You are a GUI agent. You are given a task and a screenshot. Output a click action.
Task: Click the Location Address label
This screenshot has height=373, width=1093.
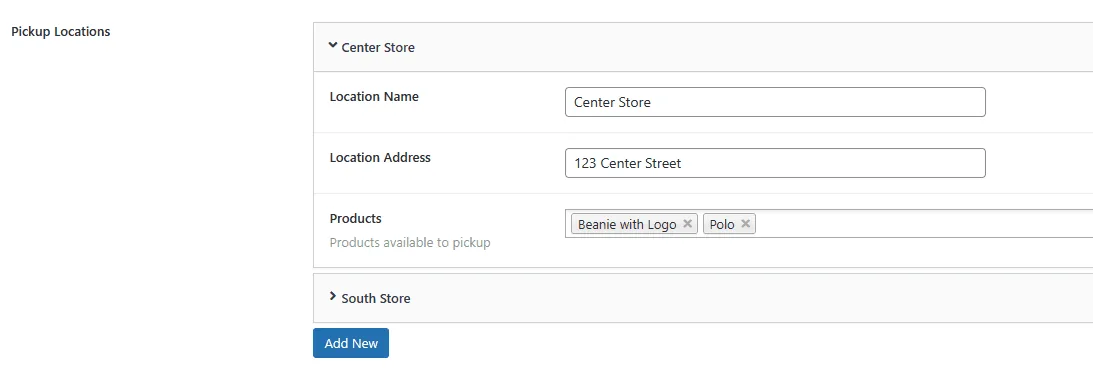click(380, 158)
